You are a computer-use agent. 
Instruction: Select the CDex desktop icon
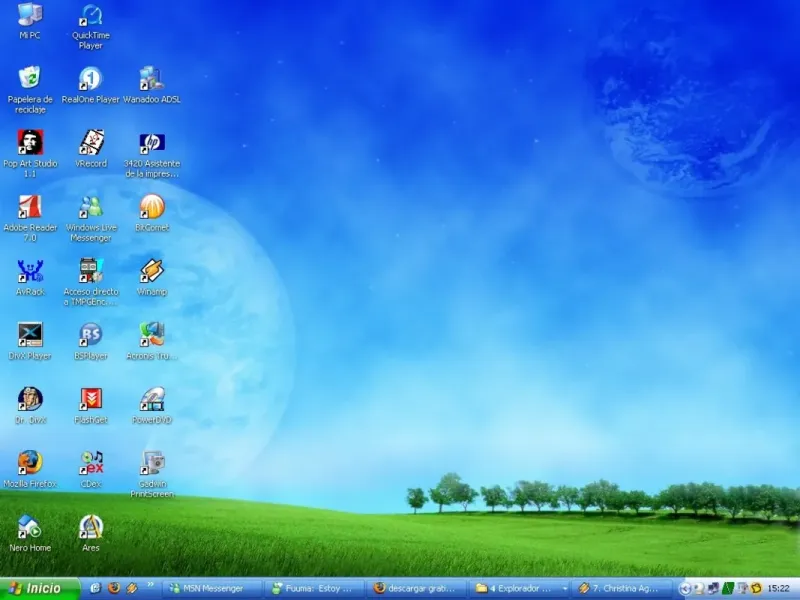tap(91, 469)
